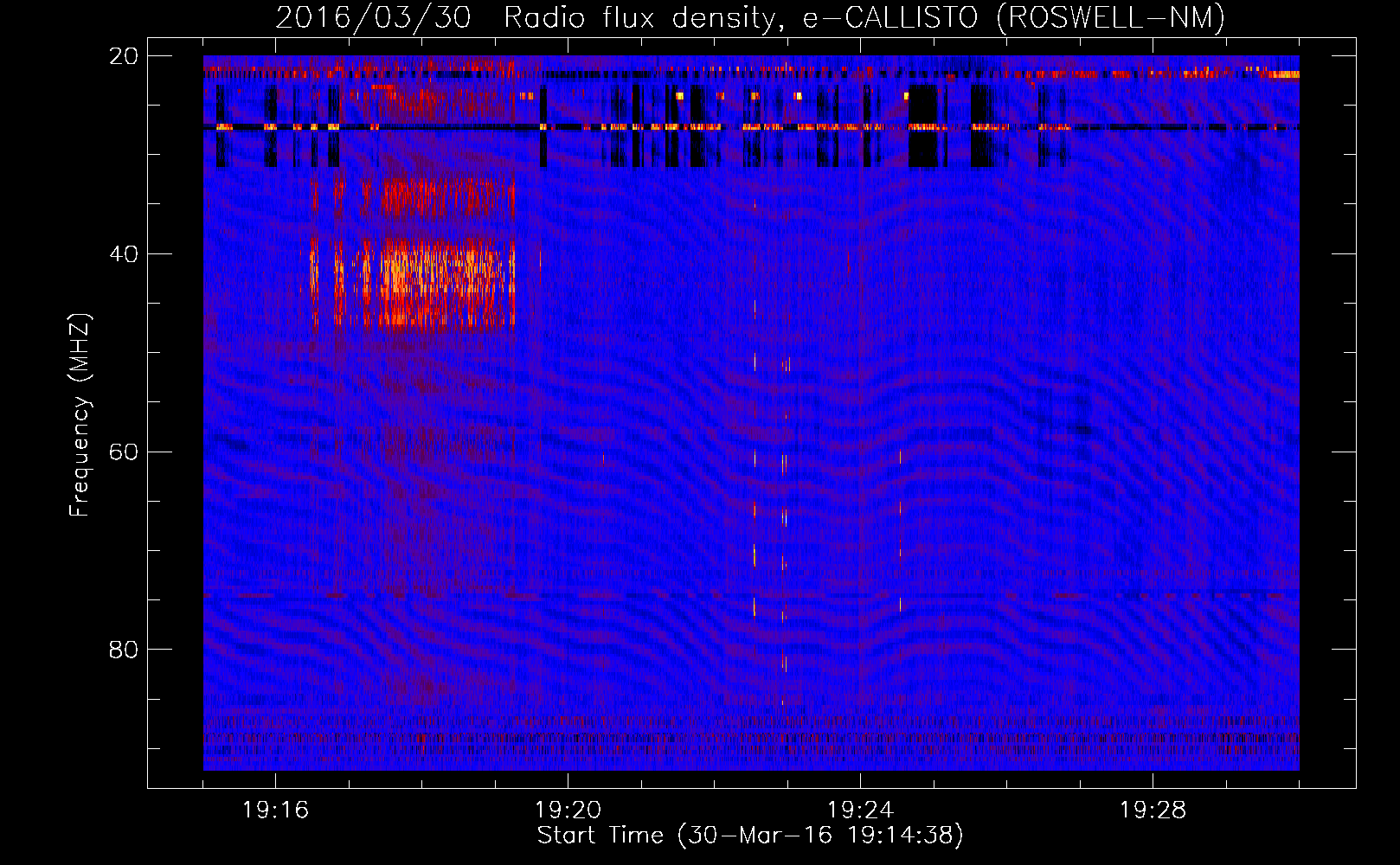Click the 20 frequency tick label
The image size is (1400, 865).
(x=123, y=56)
